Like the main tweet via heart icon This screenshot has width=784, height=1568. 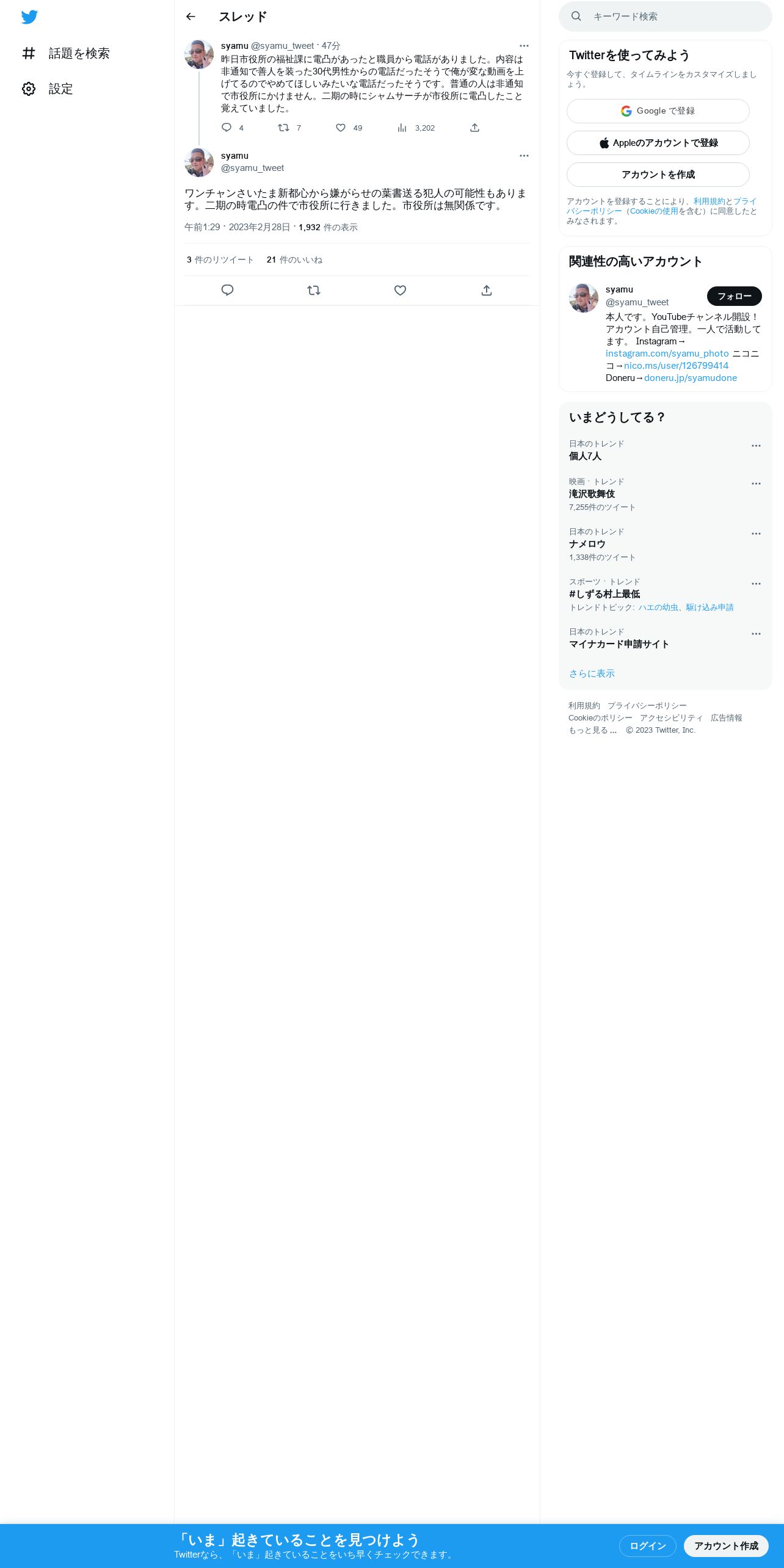click(400, 291)
